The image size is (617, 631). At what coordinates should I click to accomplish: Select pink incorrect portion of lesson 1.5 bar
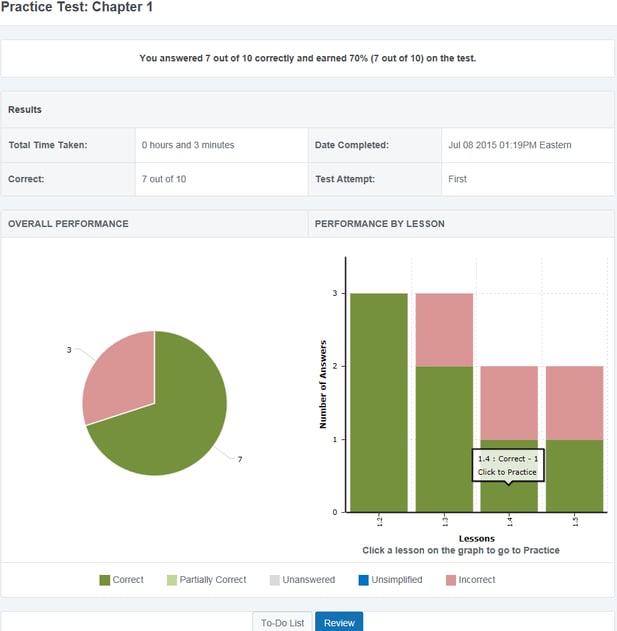pyautogui.click(x=574, y=402)
